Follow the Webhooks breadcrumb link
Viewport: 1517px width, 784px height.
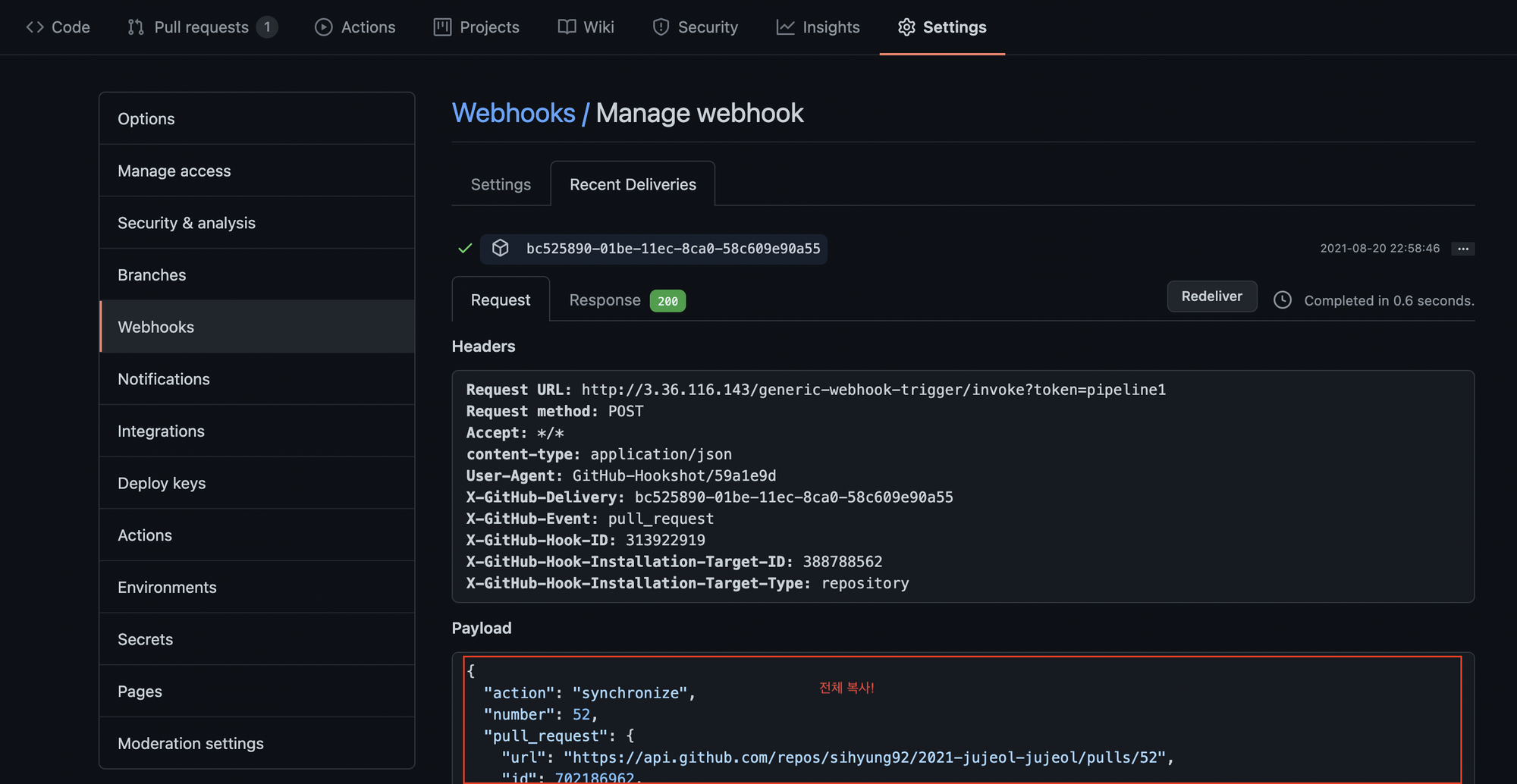514,113
